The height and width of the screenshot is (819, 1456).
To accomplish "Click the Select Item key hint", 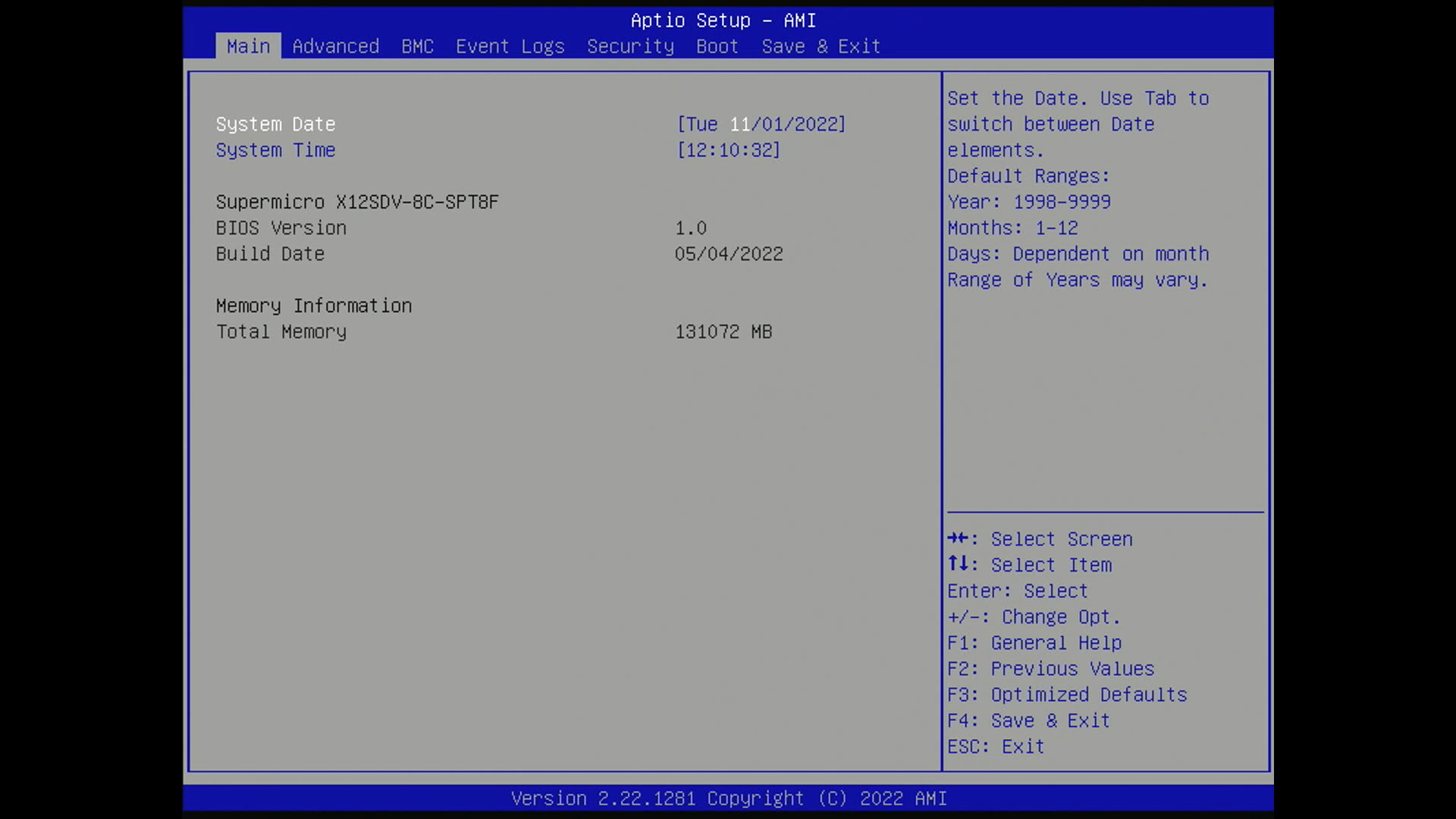I will 1029,565.
